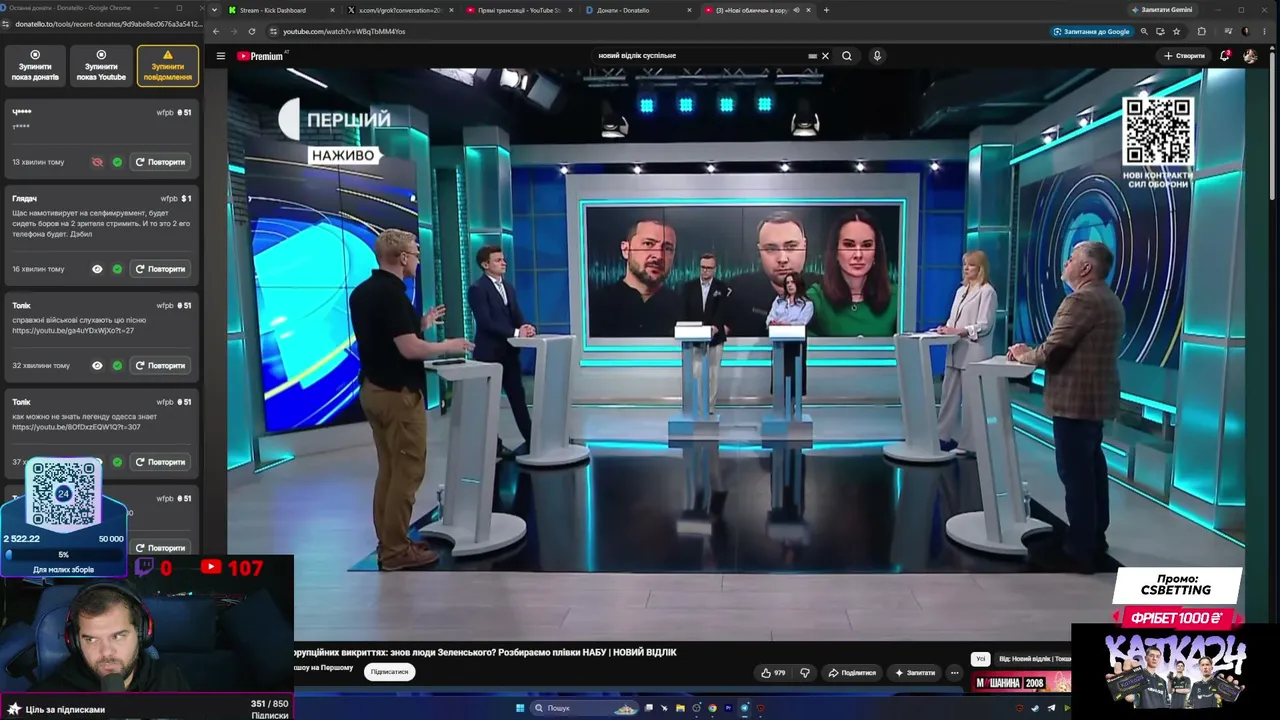Share the video via 'Поділитися'
Image resolution: width=1280 pixels, height=720 pixels.
pos(852,673)
